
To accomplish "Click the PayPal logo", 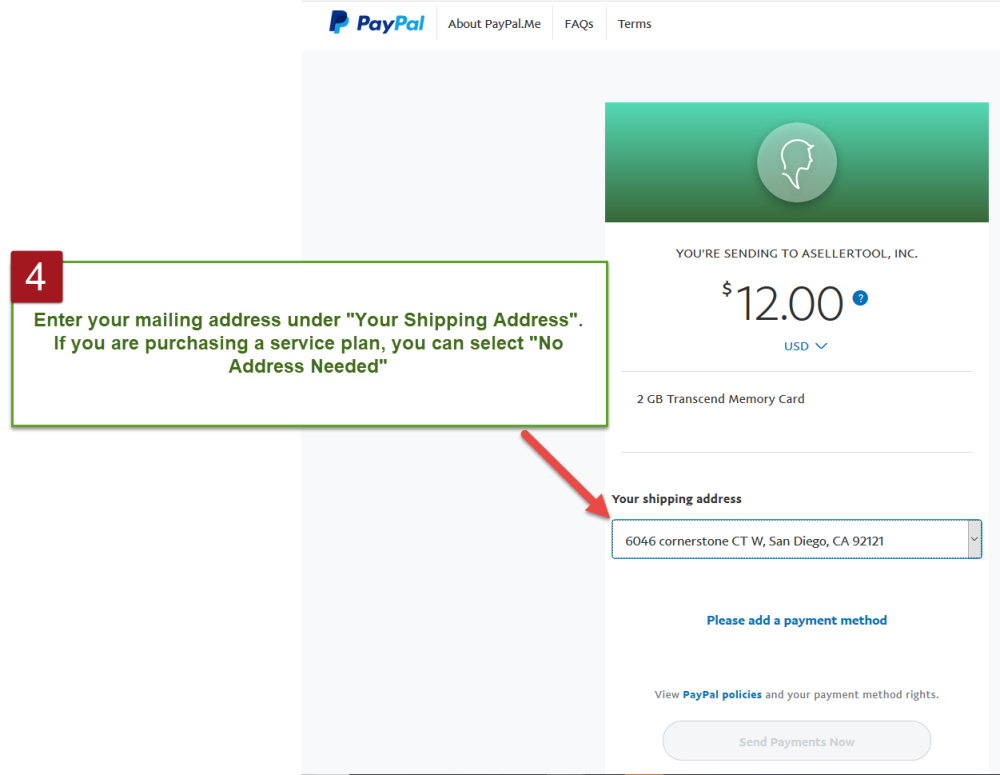I will point(376,23).
